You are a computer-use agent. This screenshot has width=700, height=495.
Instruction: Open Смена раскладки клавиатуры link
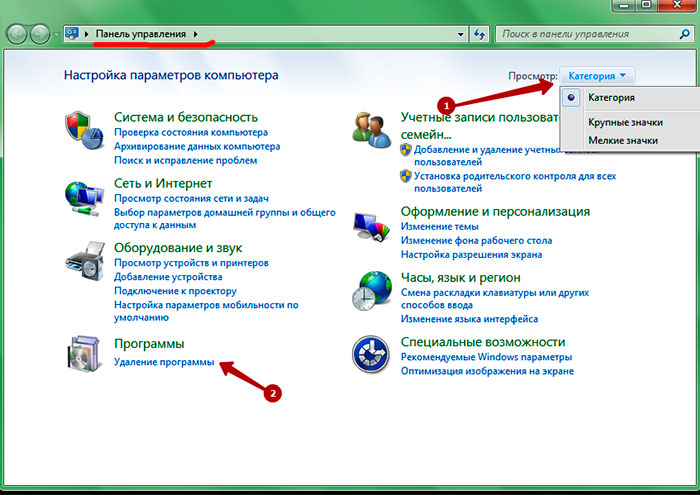pos(495,299)
